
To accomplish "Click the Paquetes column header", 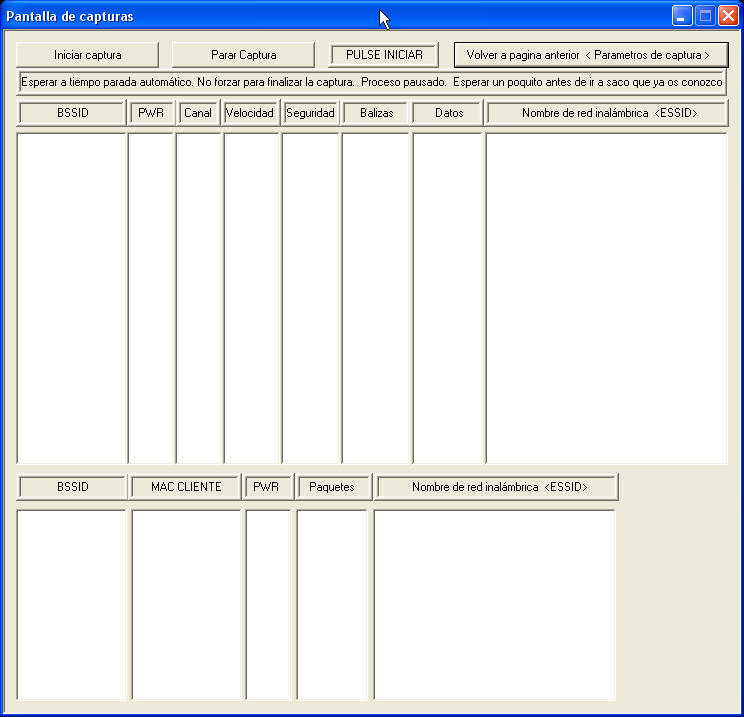I will click(x=333, y=487).
